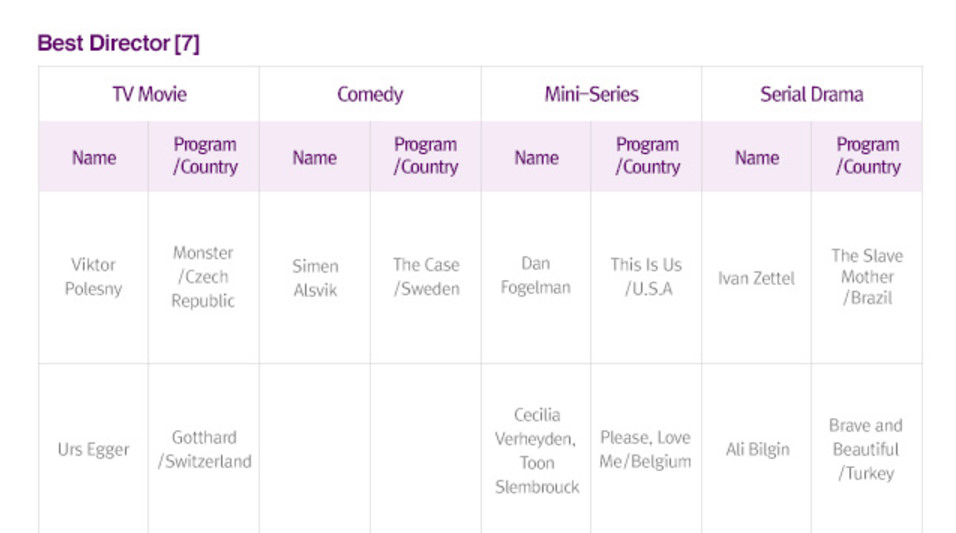Select the Ali Bilgin cell
Viewport: 956px width, 533px height.
coord(756,449)
